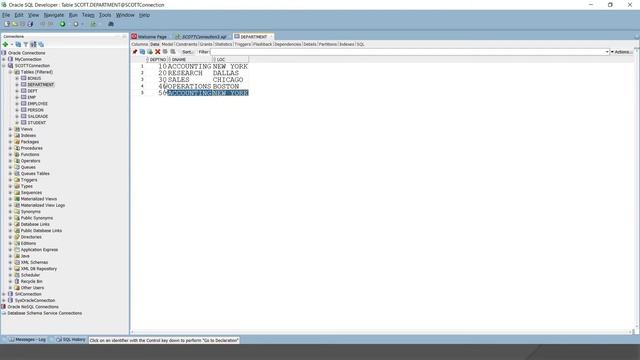This screenshot has height=360, width=640.
Task: Select the EMPLOYEE table in tree
Action: [38, 104]
